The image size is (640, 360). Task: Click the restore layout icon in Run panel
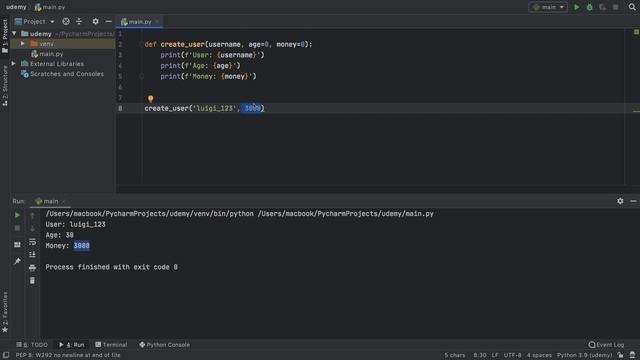[17, 244]
